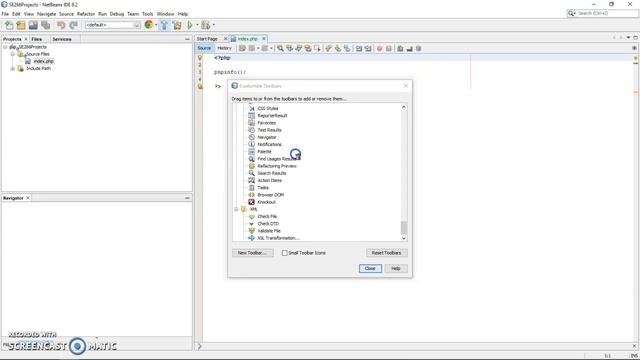Close the index.php editor tab
Image resolution: width=640 pixels, height=360 pixels.
264,39
